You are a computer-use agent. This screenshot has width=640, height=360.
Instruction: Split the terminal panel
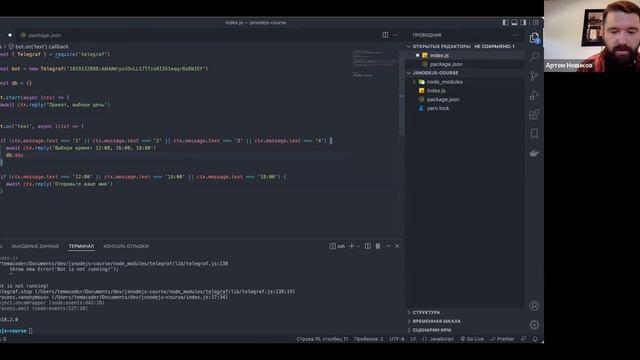(368, 246)
